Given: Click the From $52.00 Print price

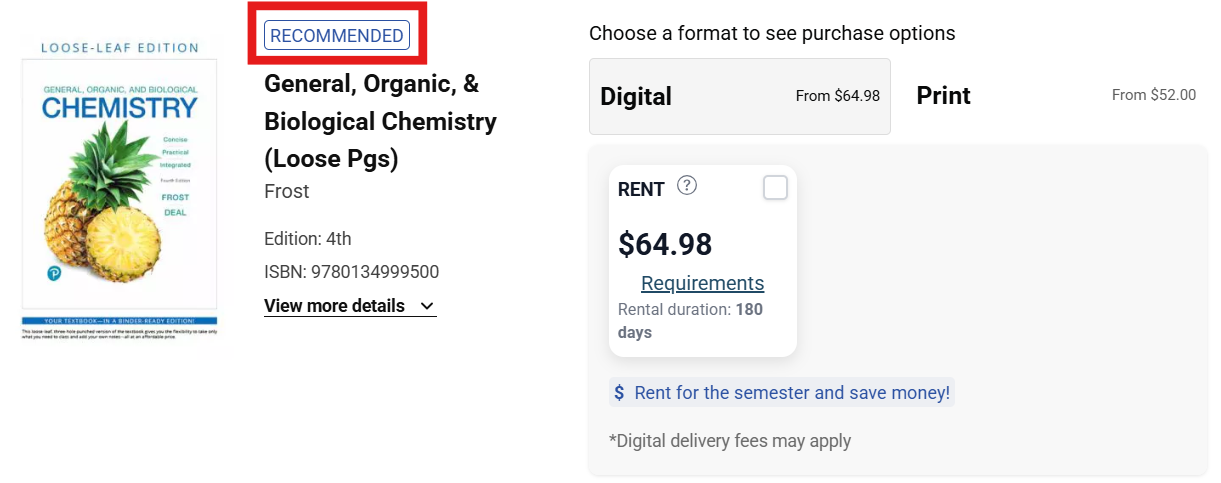Looking at the screenshot, I should pos(1154,96).
